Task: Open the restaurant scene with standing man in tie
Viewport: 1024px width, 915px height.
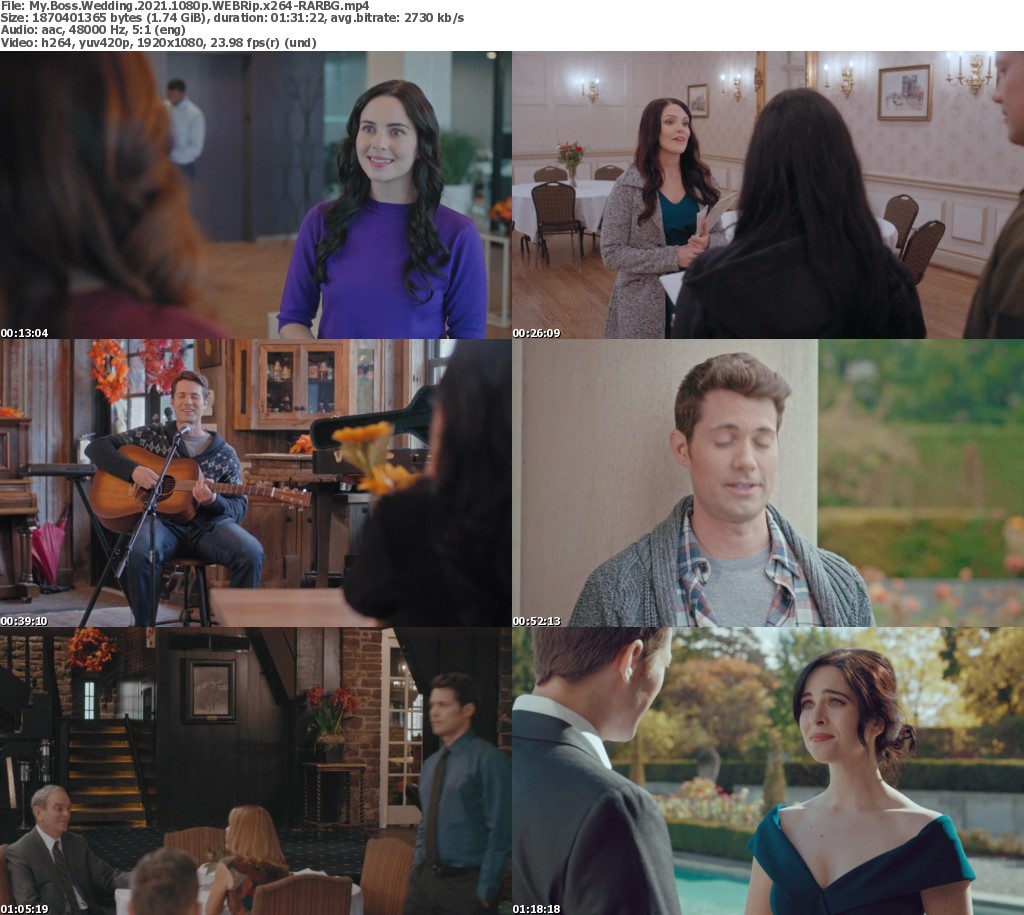Action: click(x=255, y=771)
